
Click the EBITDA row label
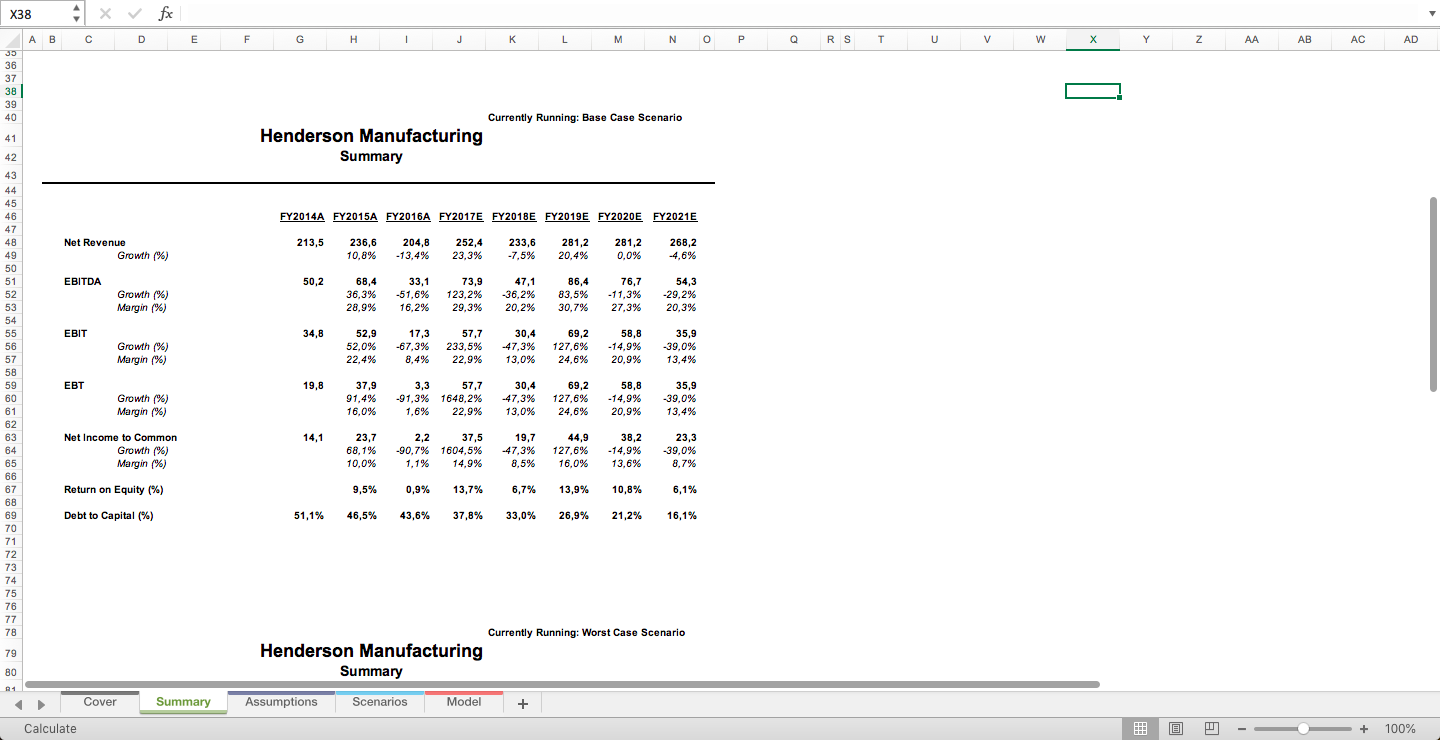[83, 282]
